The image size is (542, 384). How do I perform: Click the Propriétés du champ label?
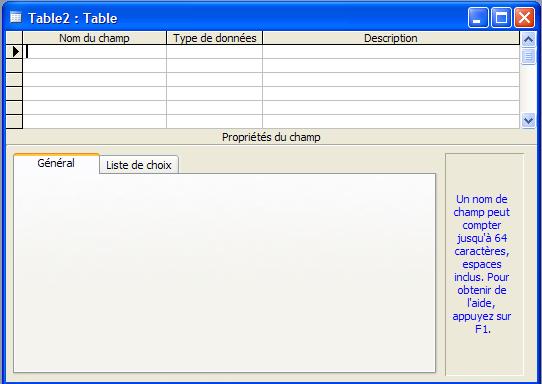[x=271, y=137]
